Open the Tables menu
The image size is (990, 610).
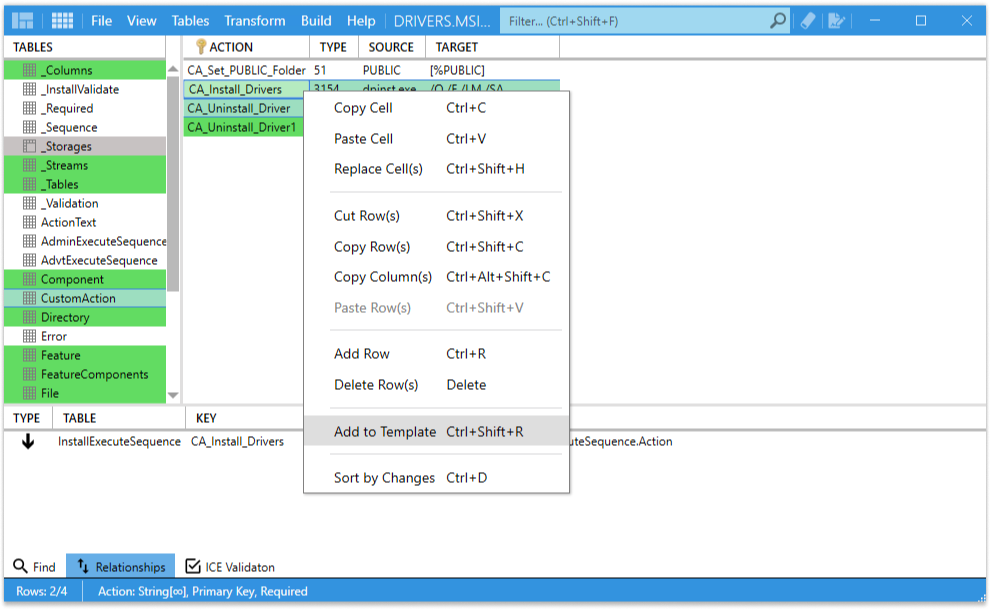click(x=190, y=21)
